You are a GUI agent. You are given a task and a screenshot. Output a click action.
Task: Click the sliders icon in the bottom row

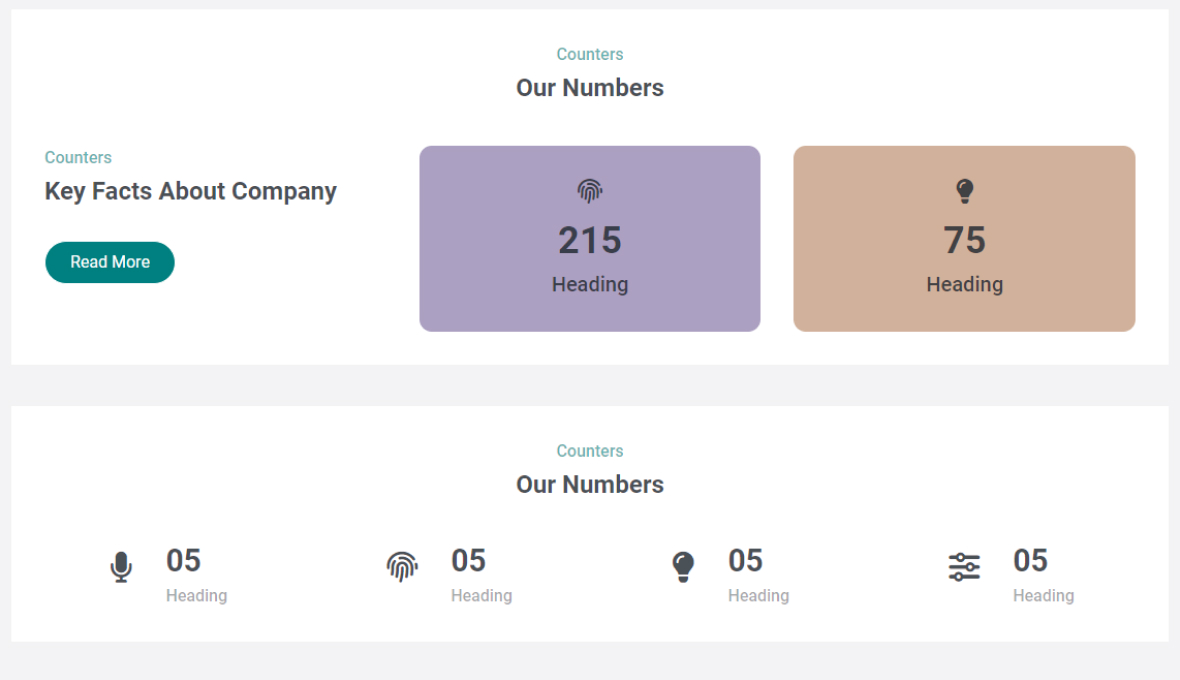coord(964,567)
